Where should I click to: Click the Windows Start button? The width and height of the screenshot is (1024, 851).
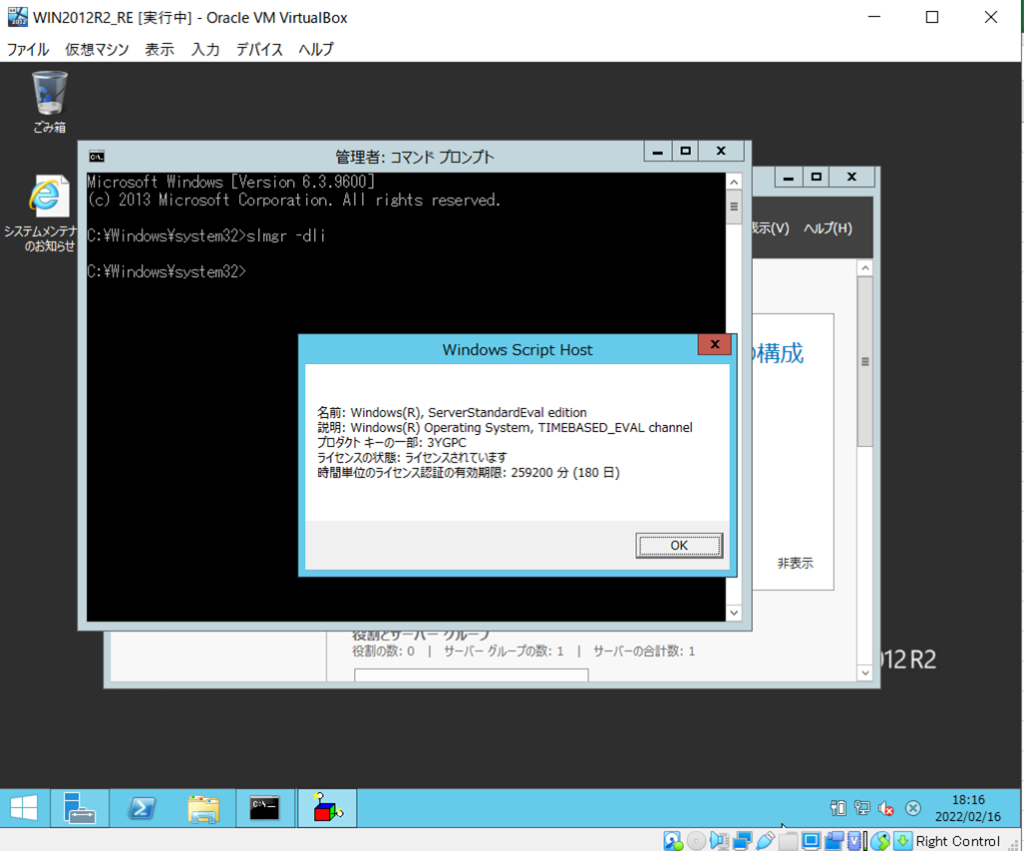[24, 808]
